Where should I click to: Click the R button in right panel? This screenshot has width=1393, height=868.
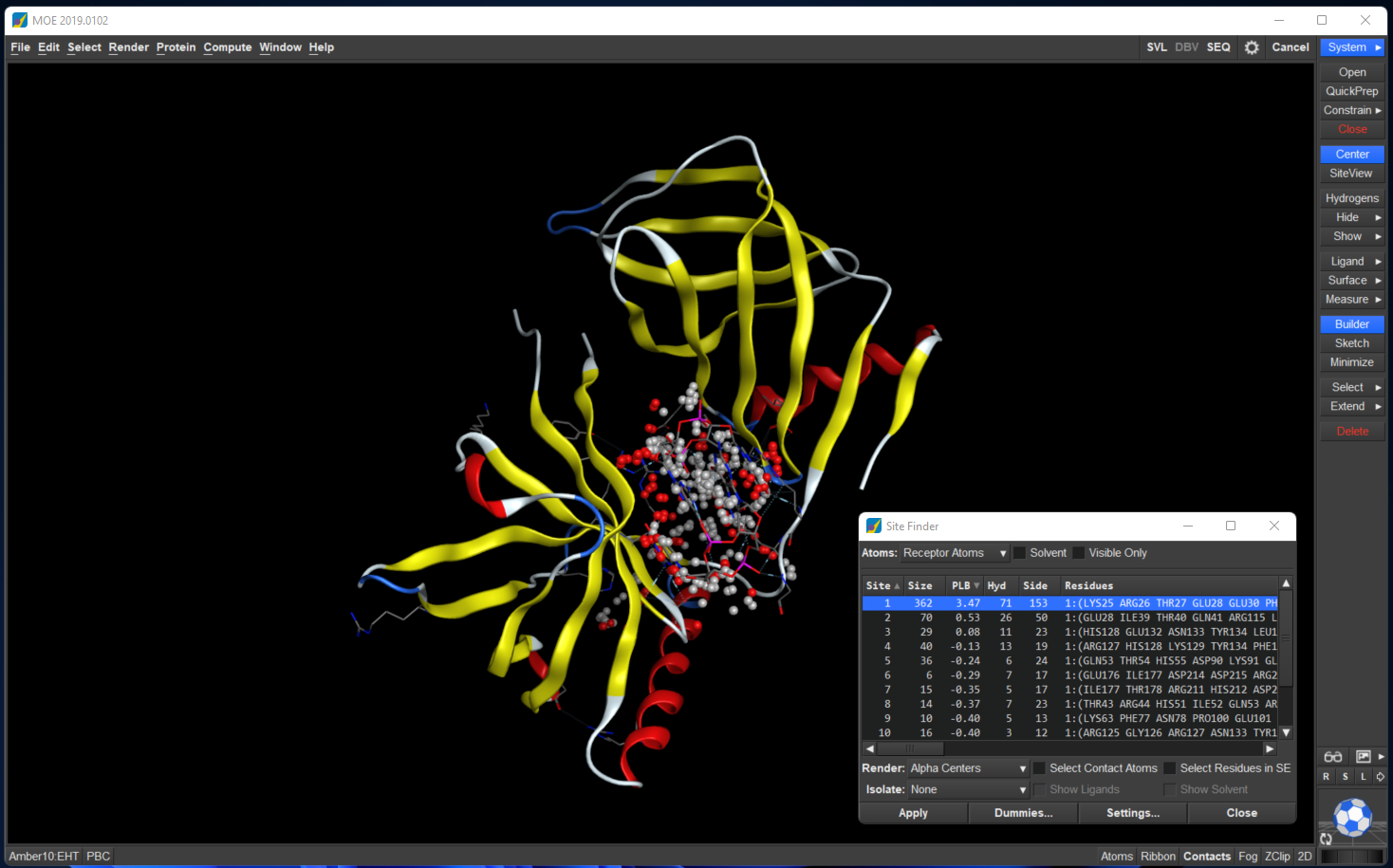[x=1327, y=776]
